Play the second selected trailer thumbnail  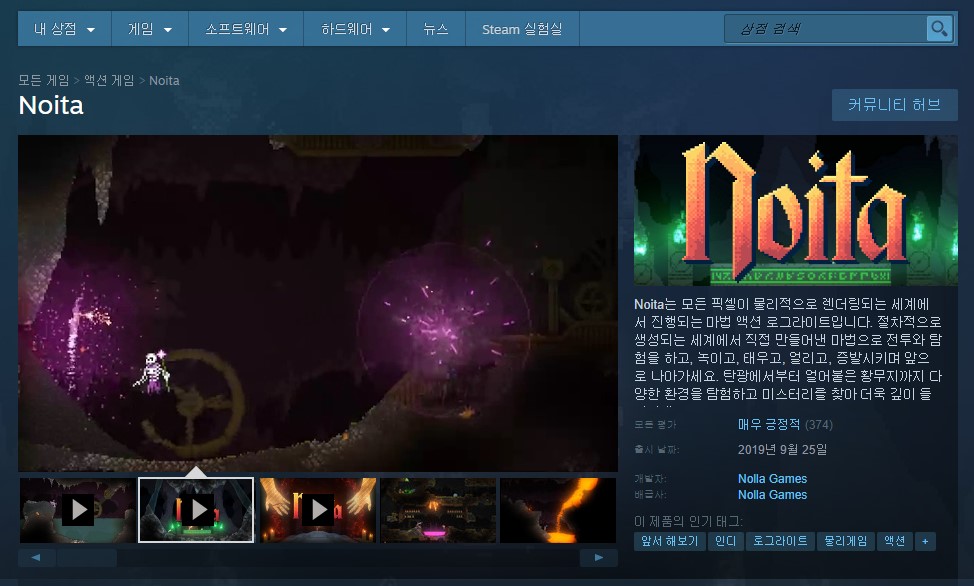197,510
